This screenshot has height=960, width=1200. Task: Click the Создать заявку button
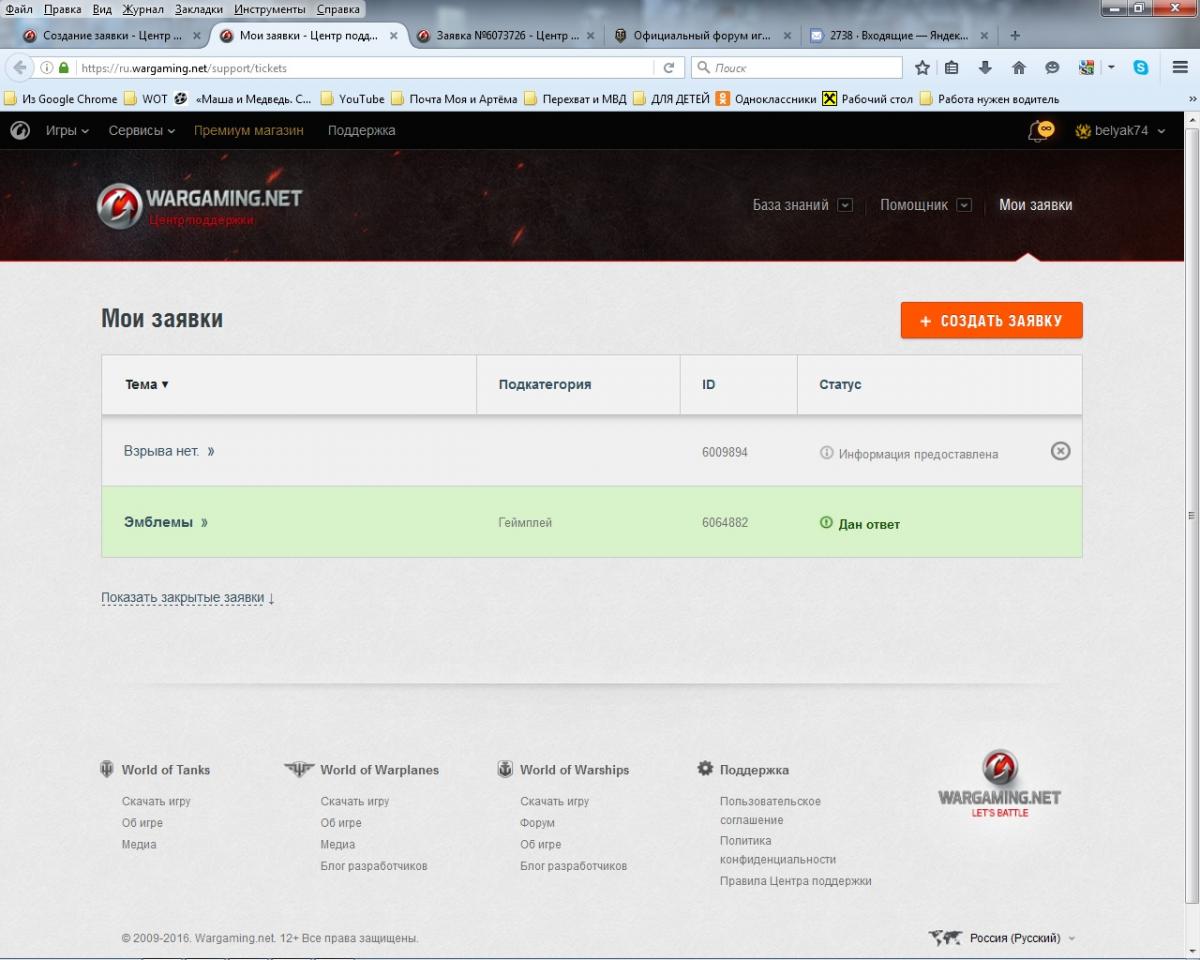click(x=992, y=321)
